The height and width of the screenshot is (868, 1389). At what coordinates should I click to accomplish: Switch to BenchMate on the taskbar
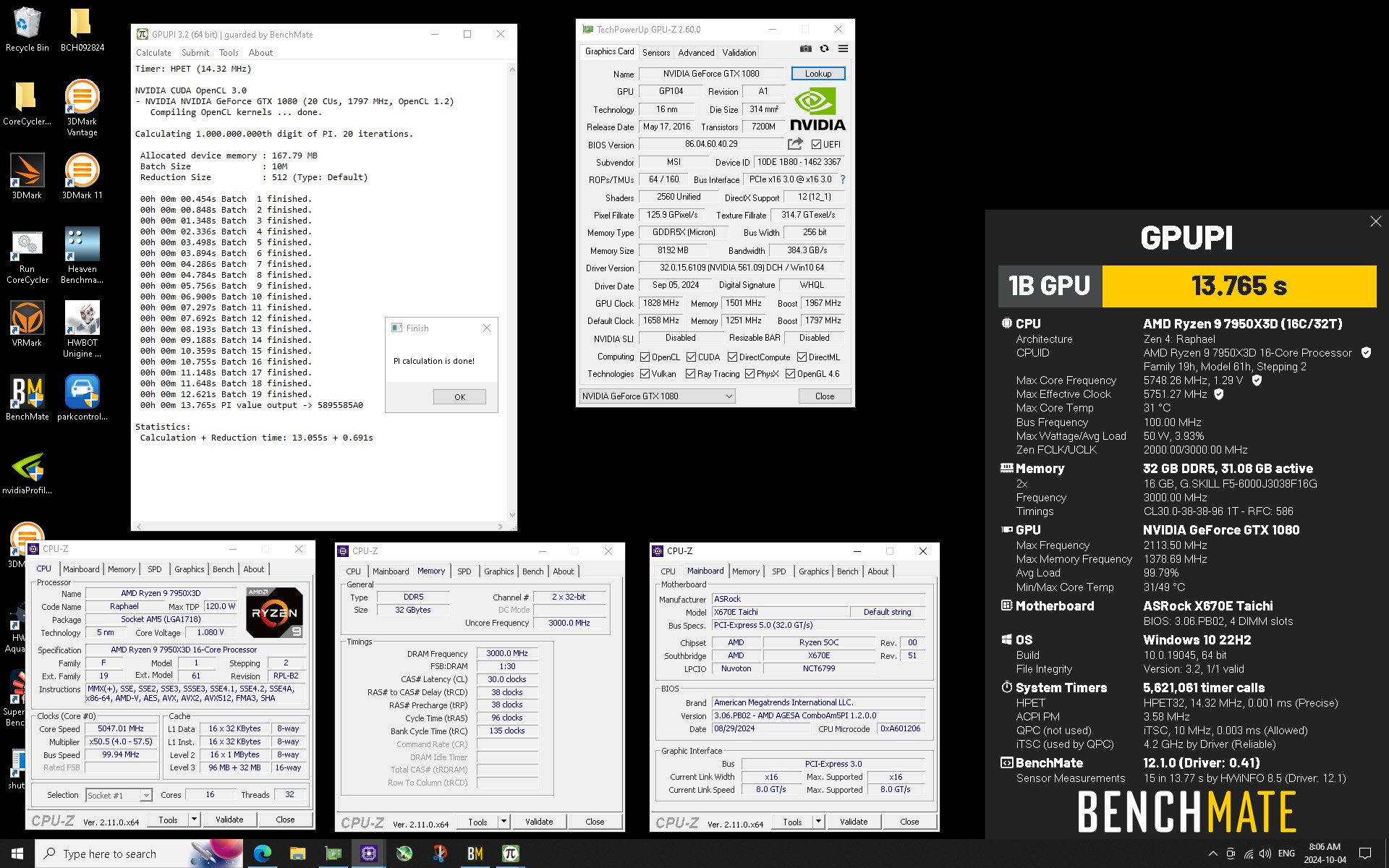(475, 854)
